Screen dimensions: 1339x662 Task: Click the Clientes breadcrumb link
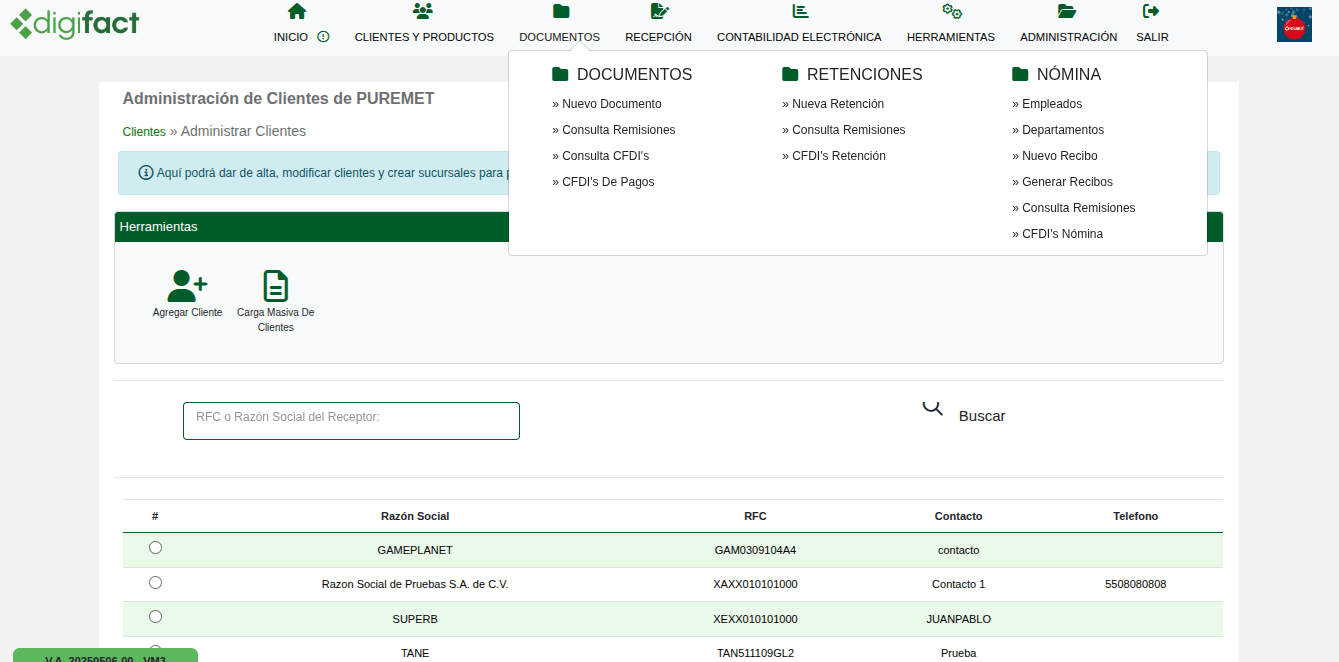[x=144, y=132]
